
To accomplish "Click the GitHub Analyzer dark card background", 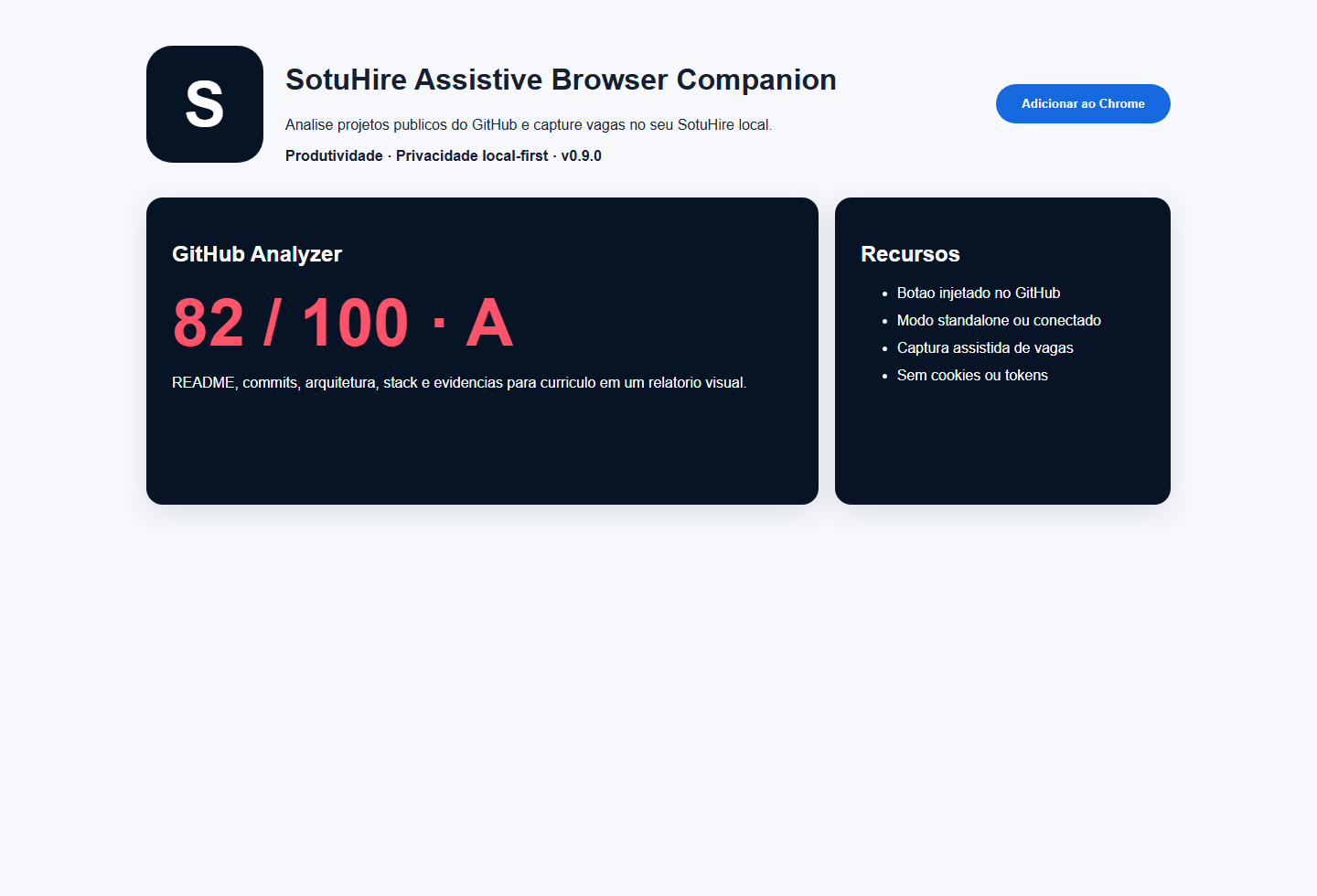I will pos(482,448).
